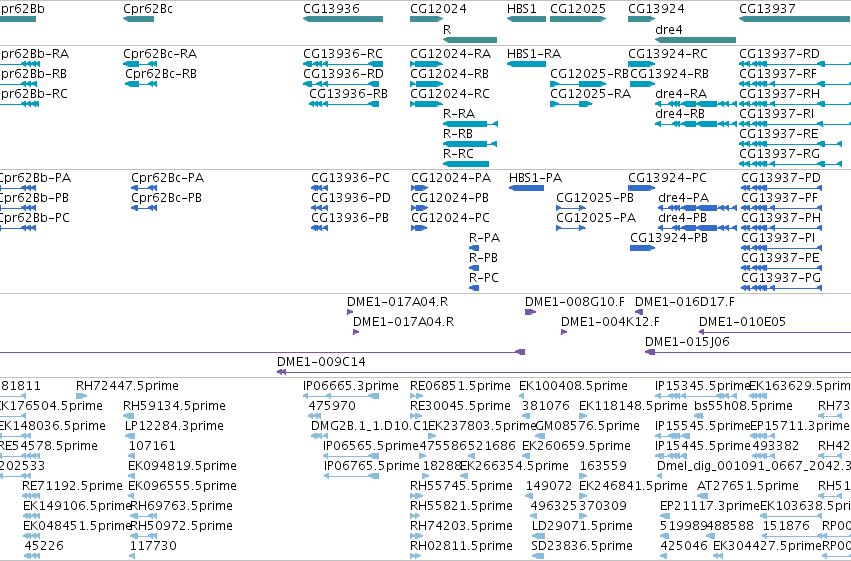Click the CG13936 gene bar
Viewport: 851px width, 561px height.
(343, 19)
